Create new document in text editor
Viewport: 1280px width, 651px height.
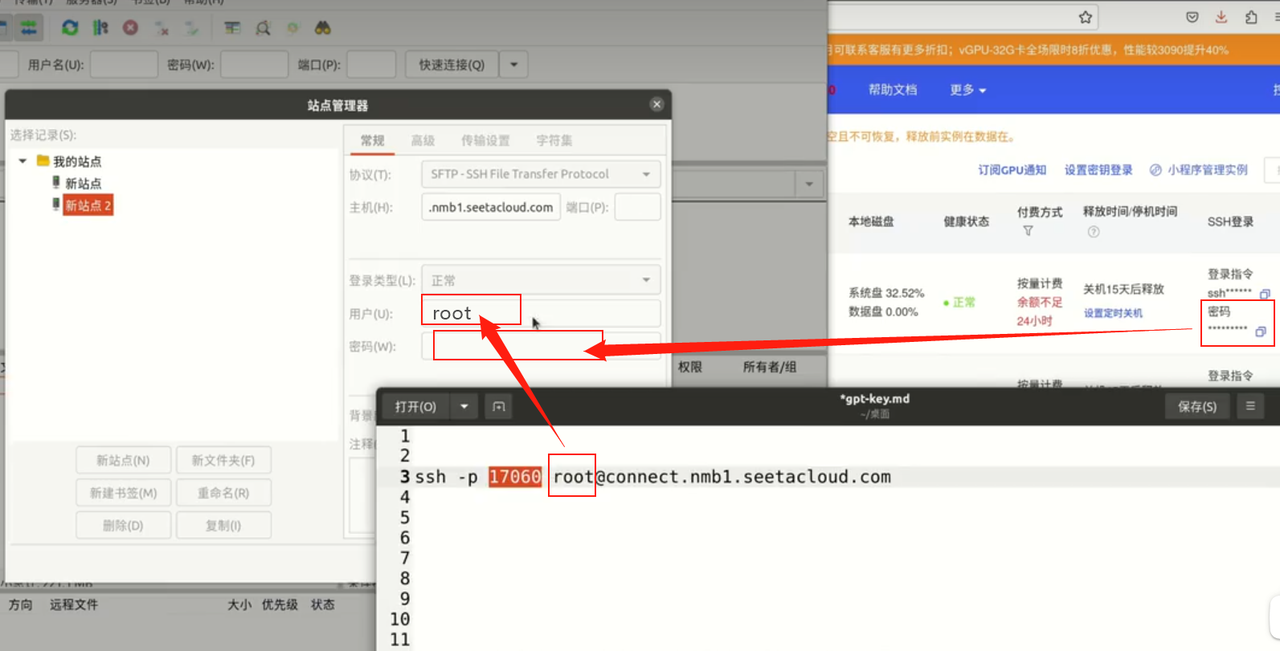point(499,406)
